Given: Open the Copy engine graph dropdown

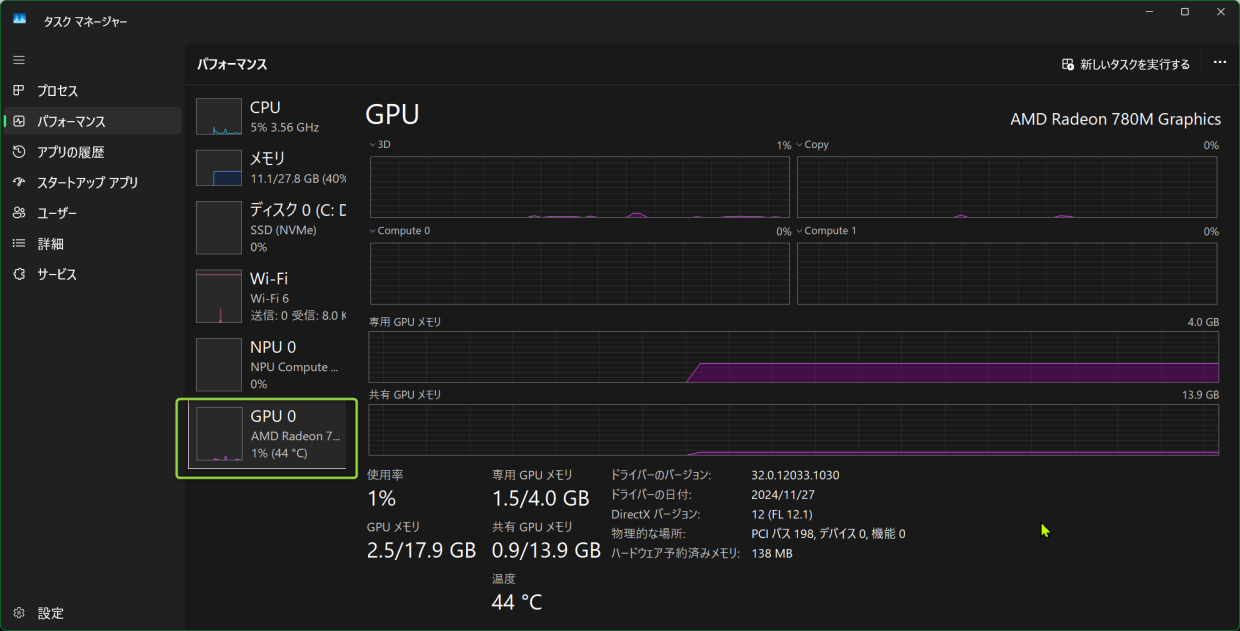Looking at the screenshot, I should (x=800, y=145).
